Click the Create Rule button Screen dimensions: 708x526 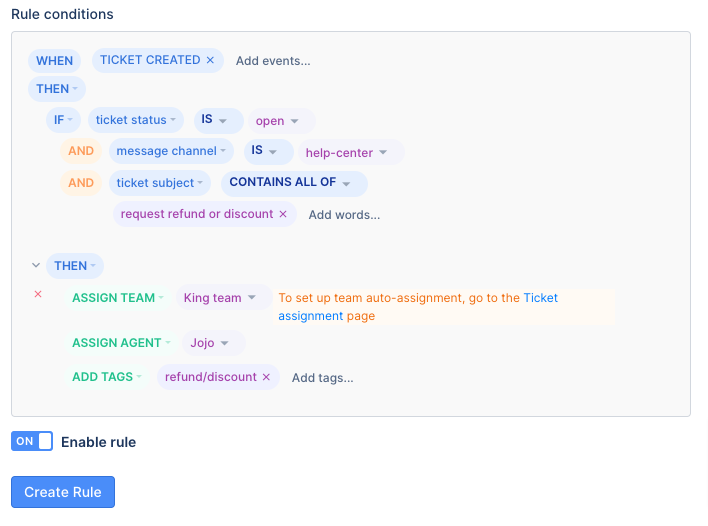coord(63,492)
